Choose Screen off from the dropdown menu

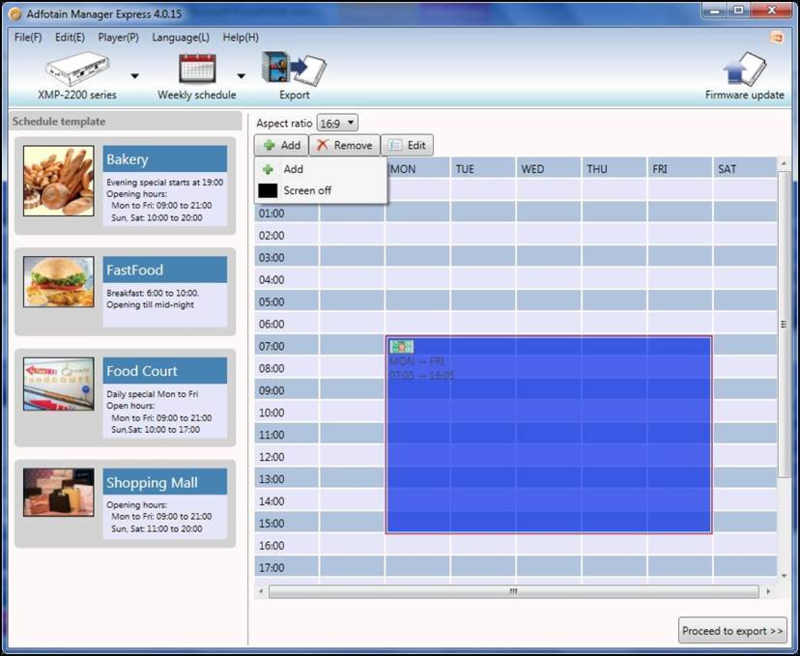[x=320, y=190]
